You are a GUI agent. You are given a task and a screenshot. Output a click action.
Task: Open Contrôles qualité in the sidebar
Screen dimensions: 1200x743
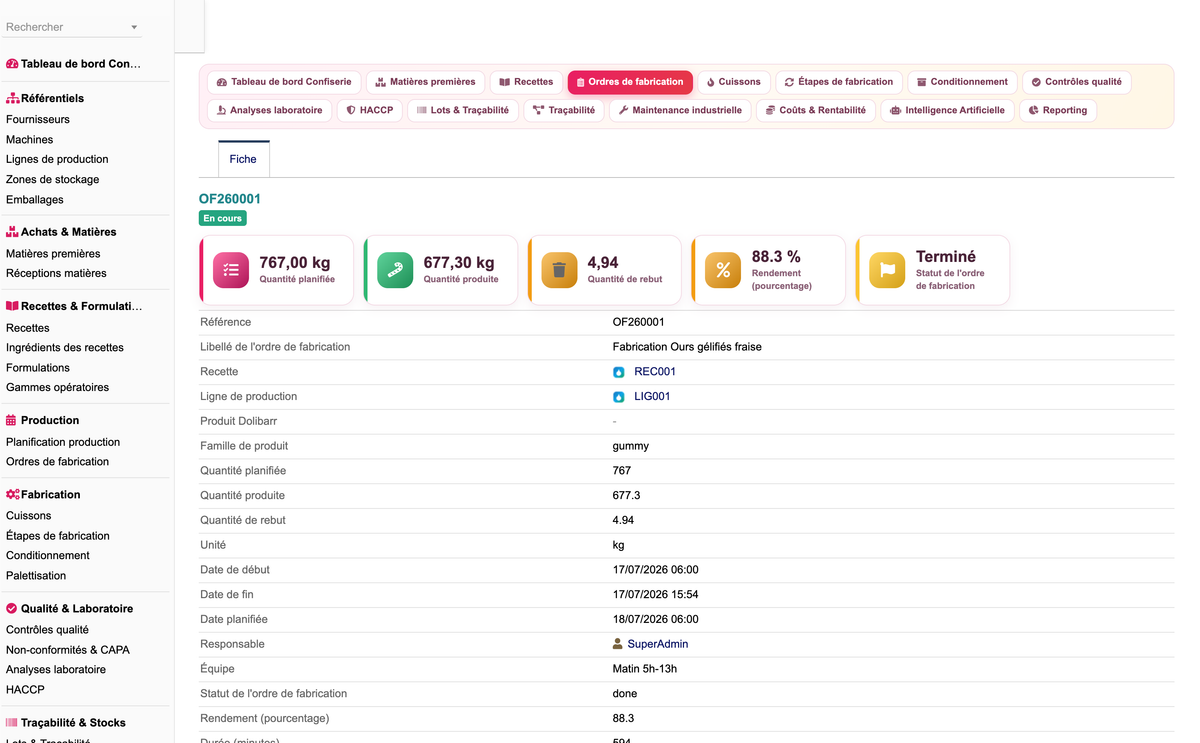click(x=47, y=630)
